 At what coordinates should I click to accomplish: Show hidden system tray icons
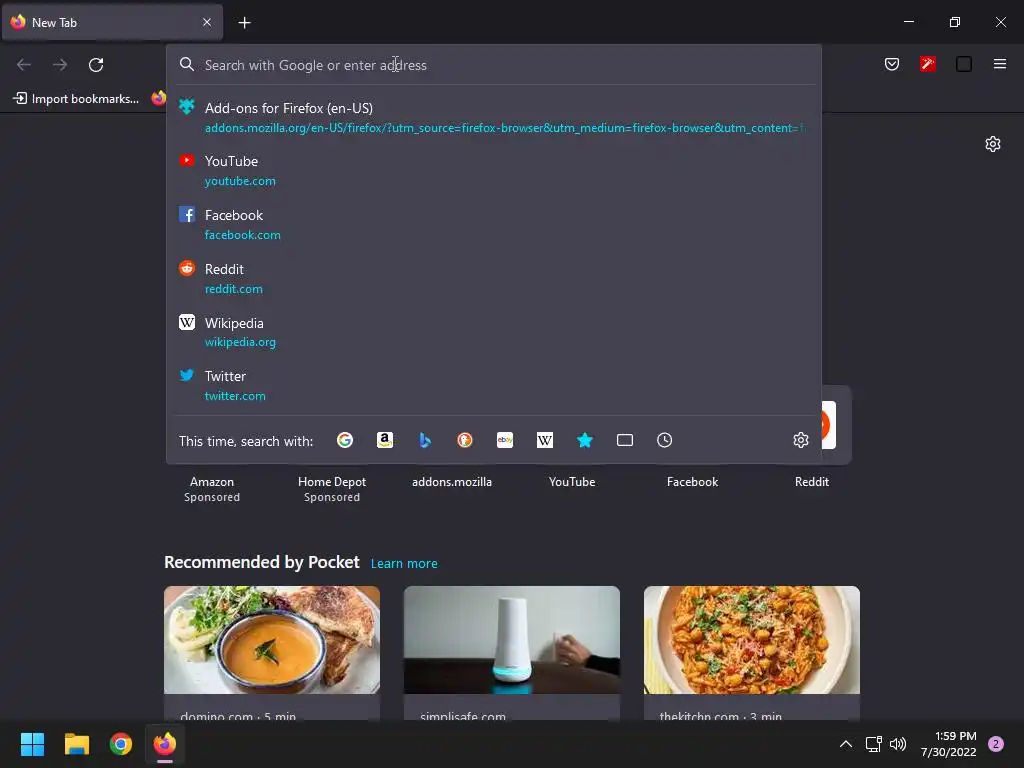coord(846,744)
